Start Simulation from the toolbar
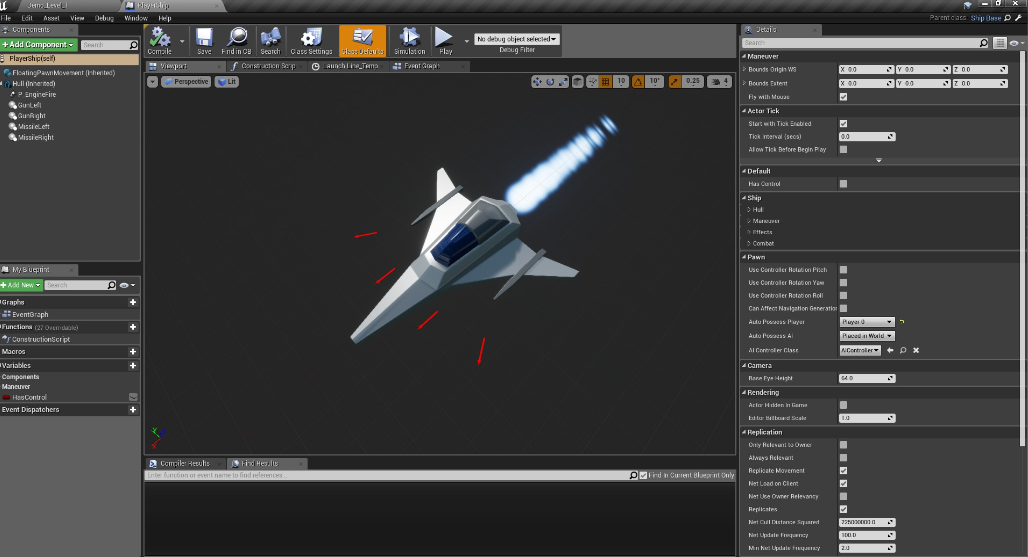Viewport: 1028px width, 557px height. pos(410,41)
